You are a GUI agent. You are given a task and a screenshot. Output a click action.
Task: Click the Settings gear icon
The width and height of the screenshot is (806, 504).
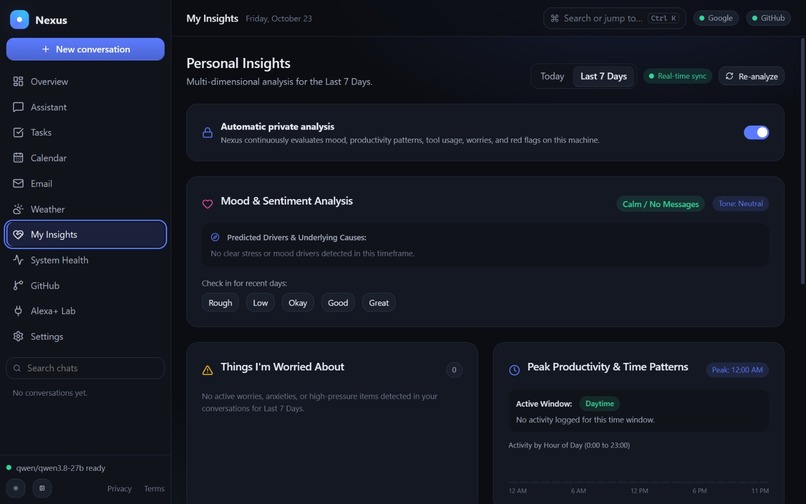tap(18, 336)
